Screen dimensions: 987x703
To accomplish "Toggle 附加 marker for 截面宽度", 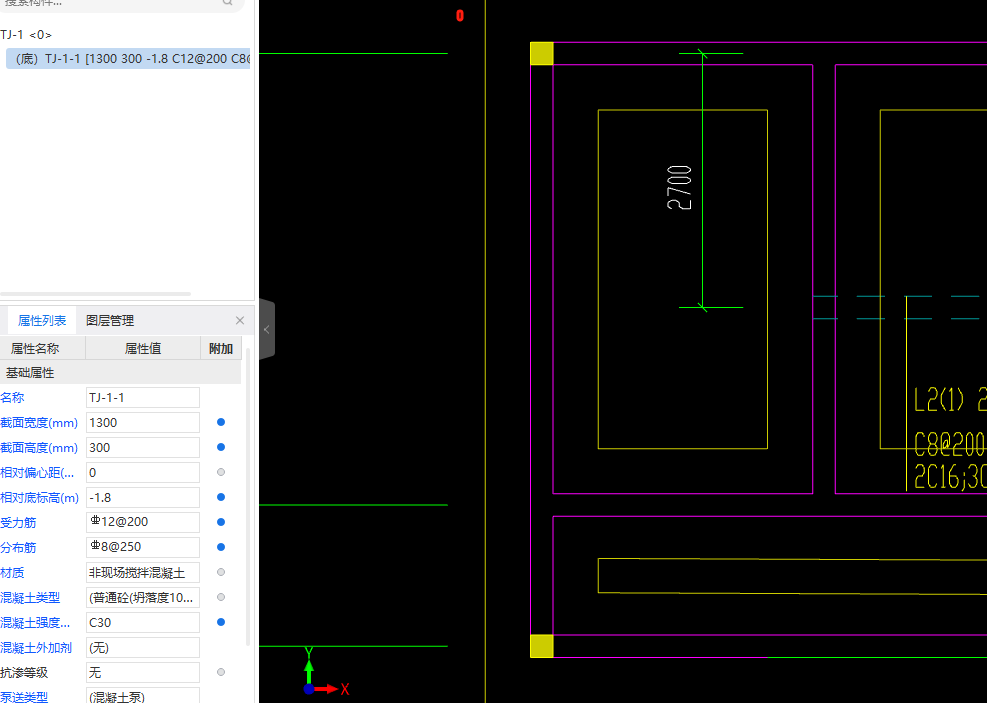I will coord(221,422).
